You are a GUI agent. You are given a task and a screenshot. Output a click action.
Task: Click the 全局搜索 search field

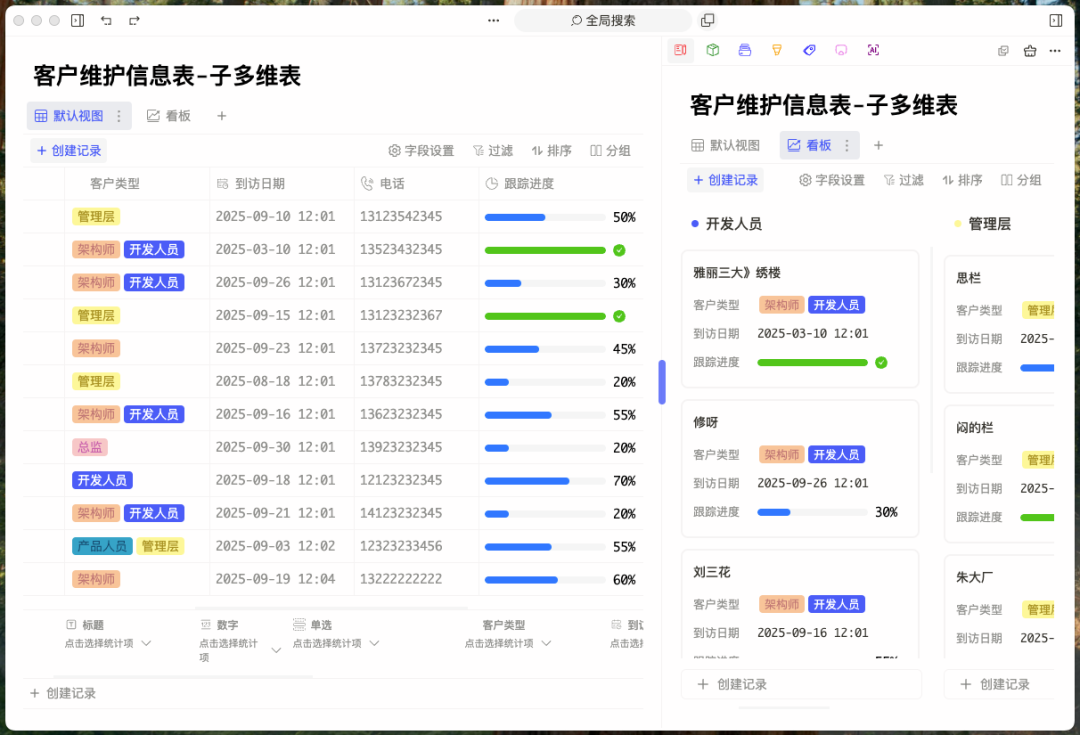pos(603,20)
